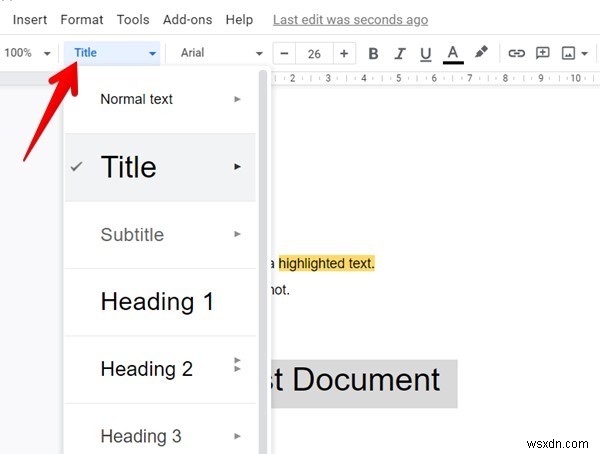Click the add comment icon
This screenshot has width=600, height=454.
pyautogui.click(x=543, y=53)
